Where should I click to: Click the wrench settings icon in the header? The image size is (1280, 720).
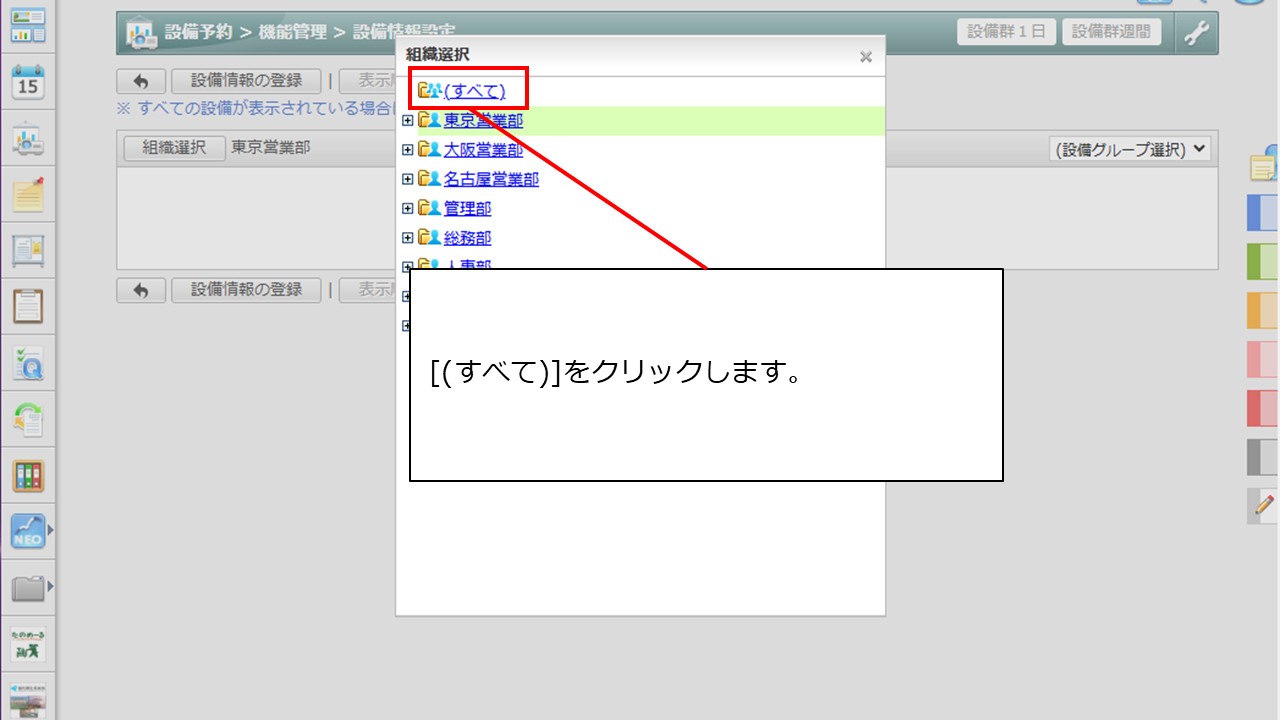pos(1196,31)
